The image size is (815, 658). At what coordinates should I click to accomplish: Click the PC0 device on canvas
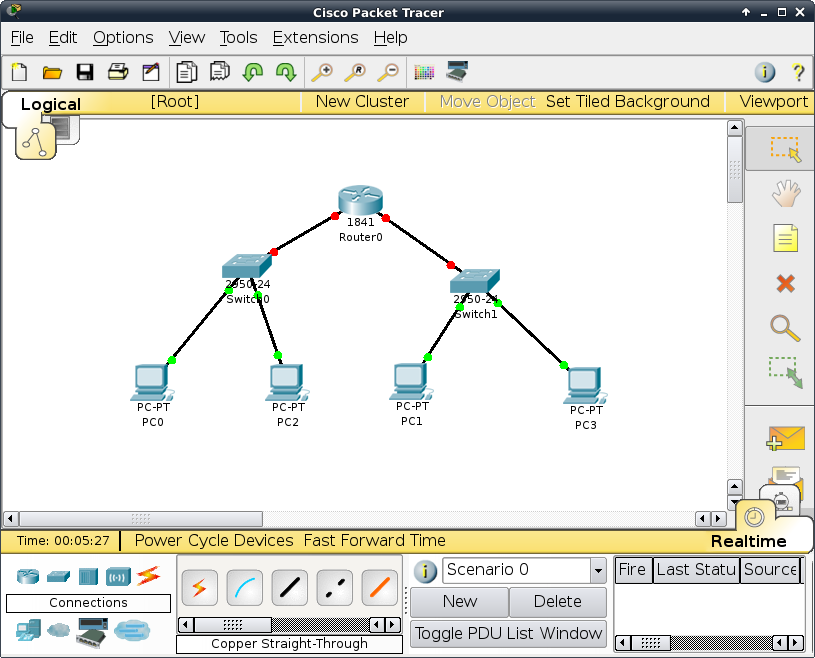pyautogui.click(x=152, y=382)
